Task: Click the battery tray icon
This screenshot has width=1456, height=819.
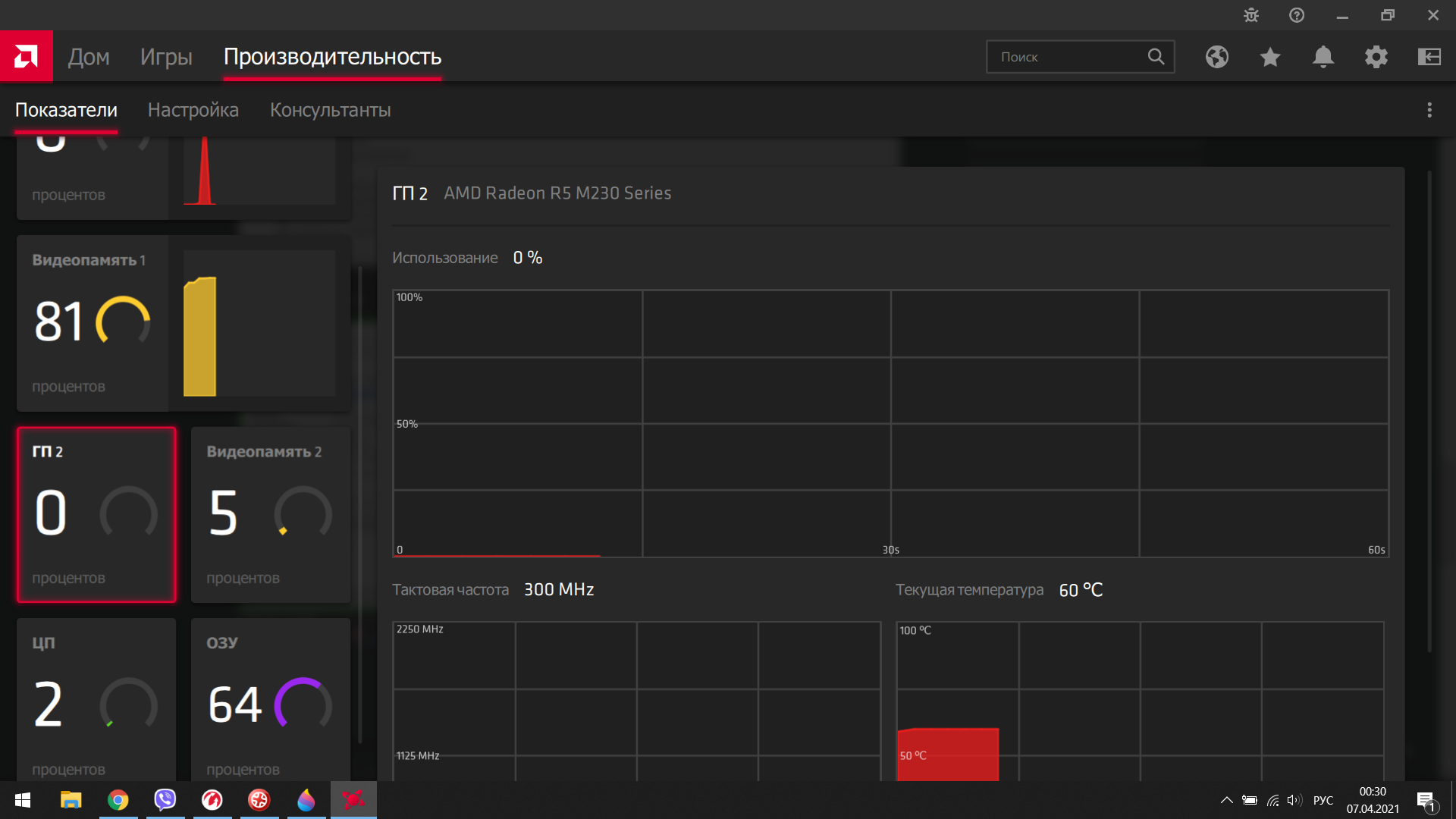Action: (x=1250, y=800)
